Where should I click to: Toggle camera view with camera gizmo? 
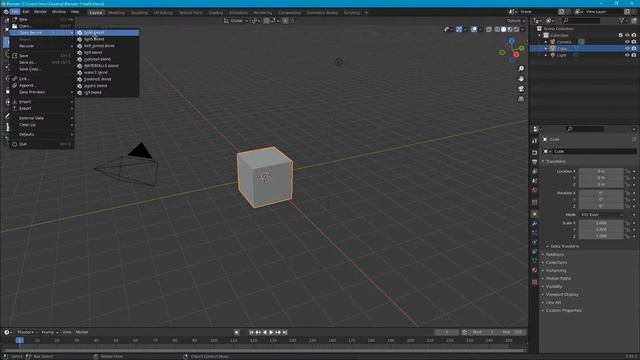point(521,89)
